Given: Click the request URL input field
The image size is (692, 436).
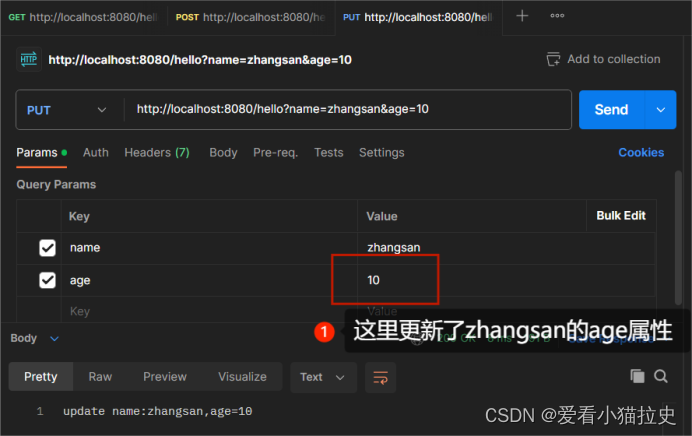Looking at the screenshot, I should click(348, 109).
